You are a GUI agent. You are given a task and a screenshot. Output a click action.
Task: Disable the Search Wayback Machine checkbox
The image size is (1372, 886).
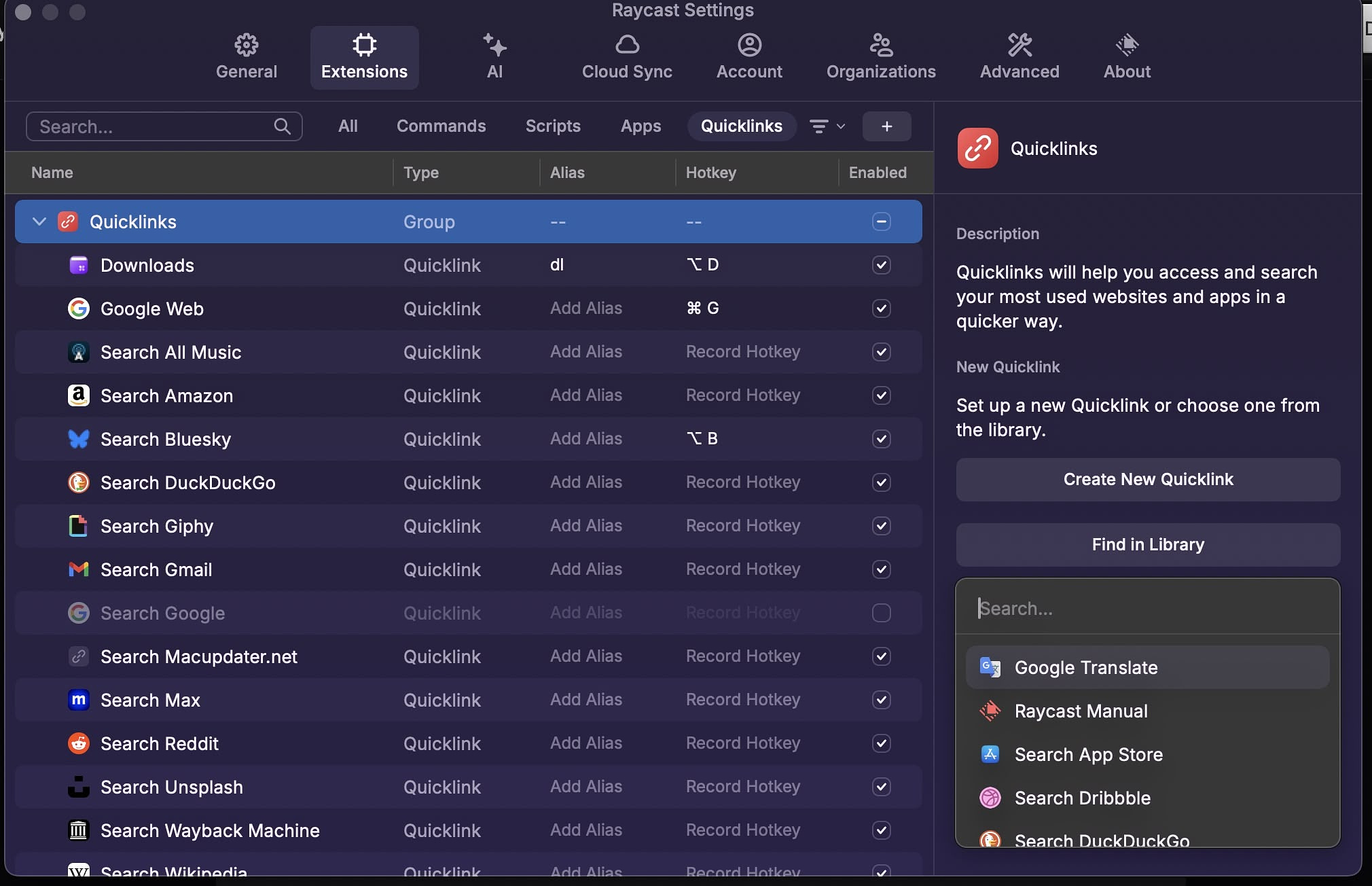pos(881,830)
